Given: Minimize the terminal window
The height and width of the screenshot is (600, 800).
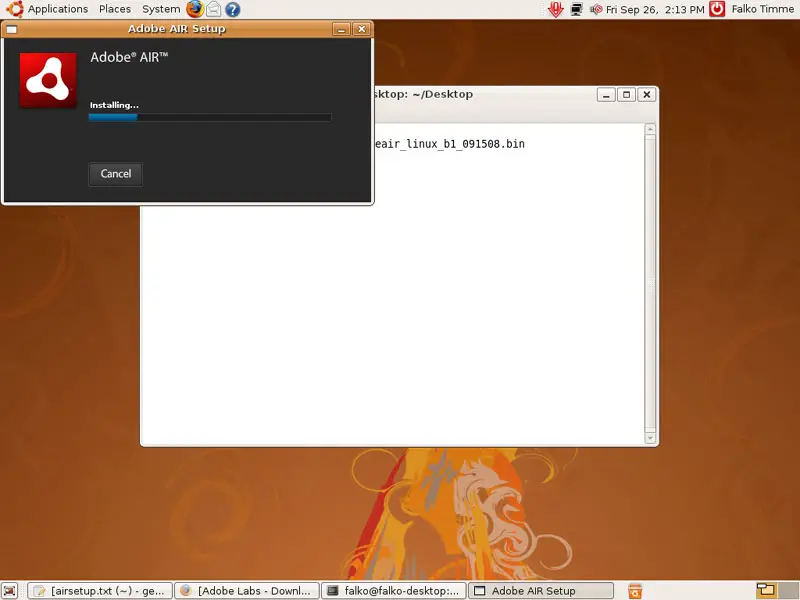Looking at the screenshot, I should click(606, 94).
